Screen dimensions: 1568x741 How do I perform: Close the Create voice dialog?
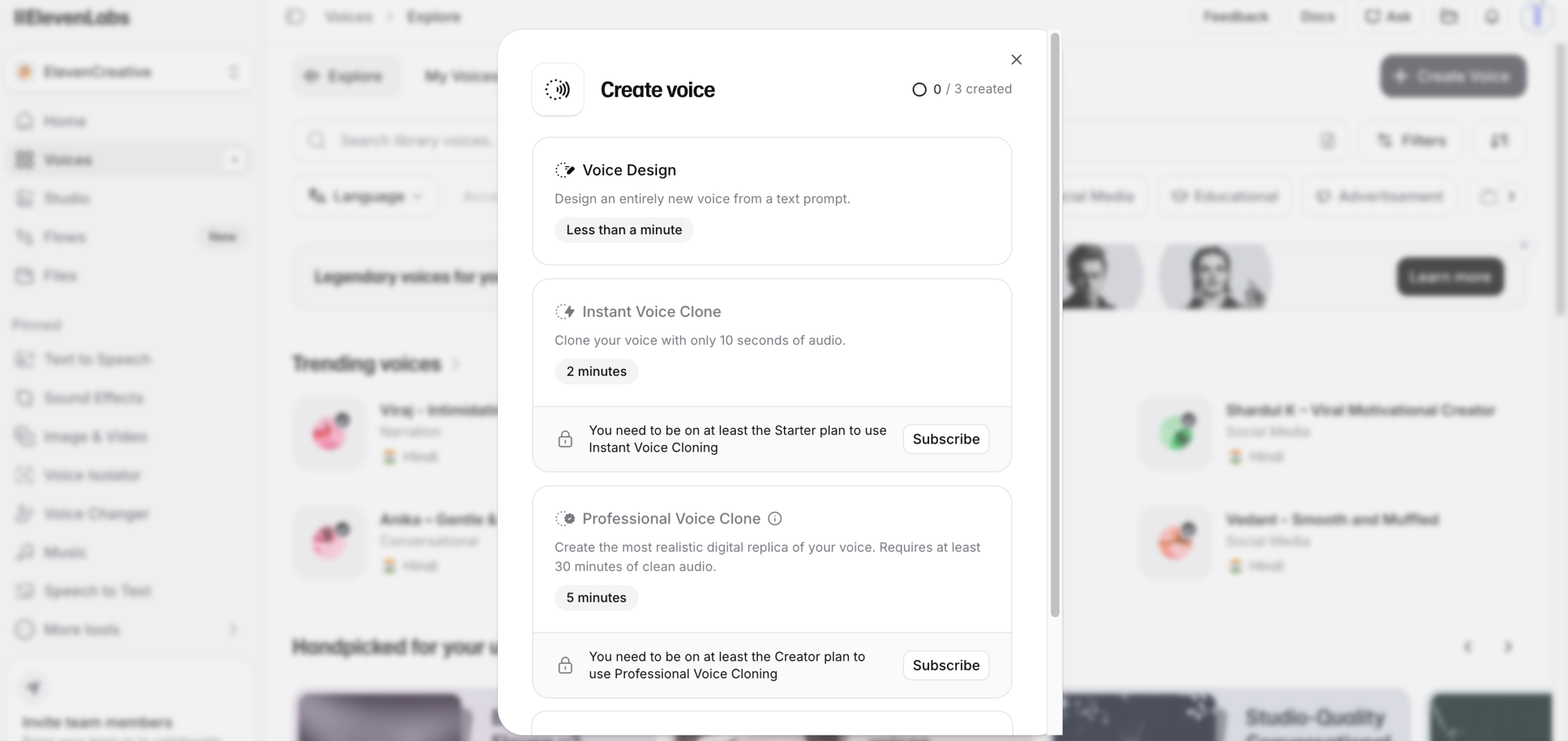tap(1016, 59)
